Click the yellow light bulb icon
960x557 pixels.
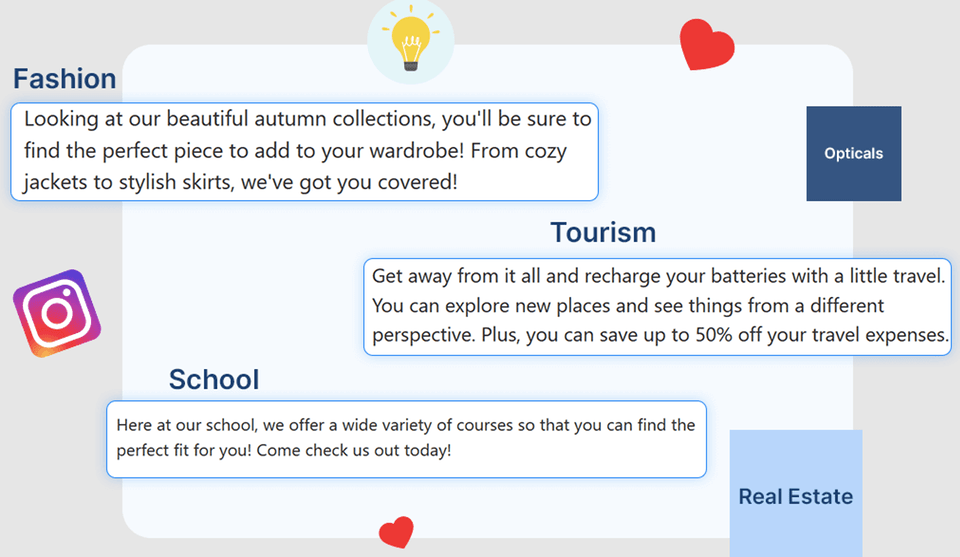pos(410,39)
